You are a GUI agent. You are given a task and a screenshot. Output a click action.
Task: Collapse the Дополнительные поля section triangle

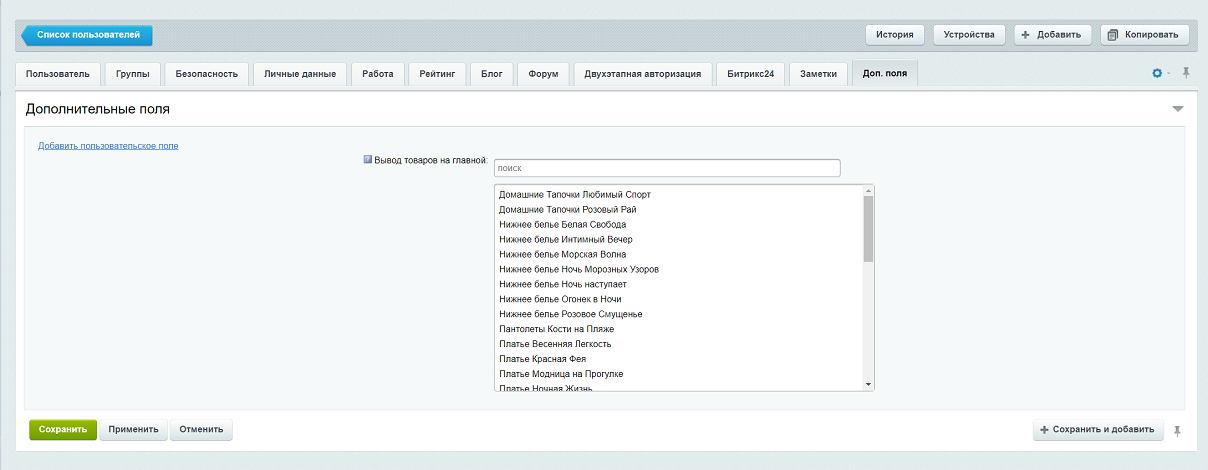tap(1177, 109)
